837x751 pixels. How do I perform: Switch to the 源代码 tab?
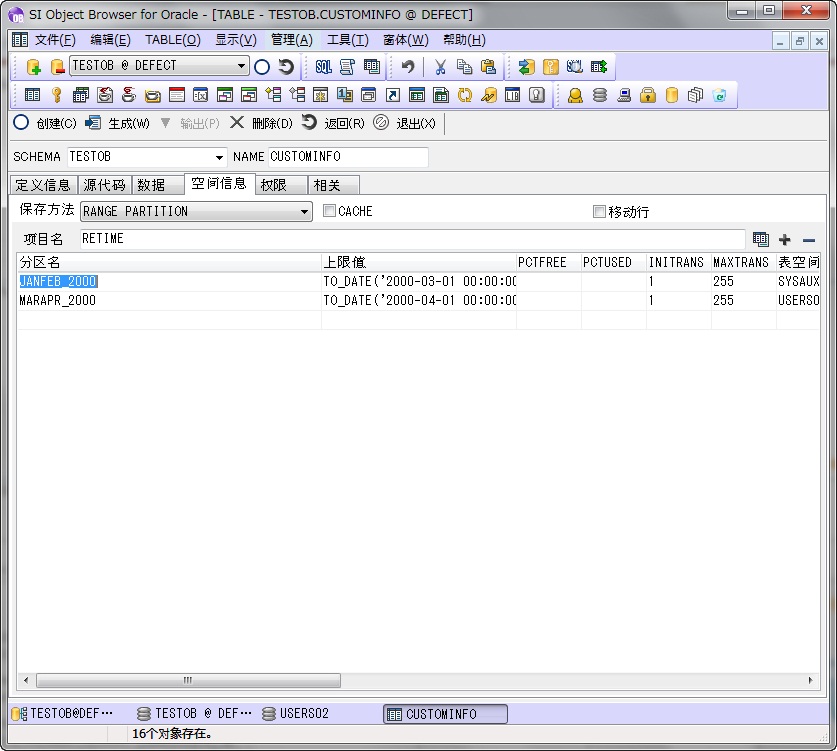coord(105,185)
